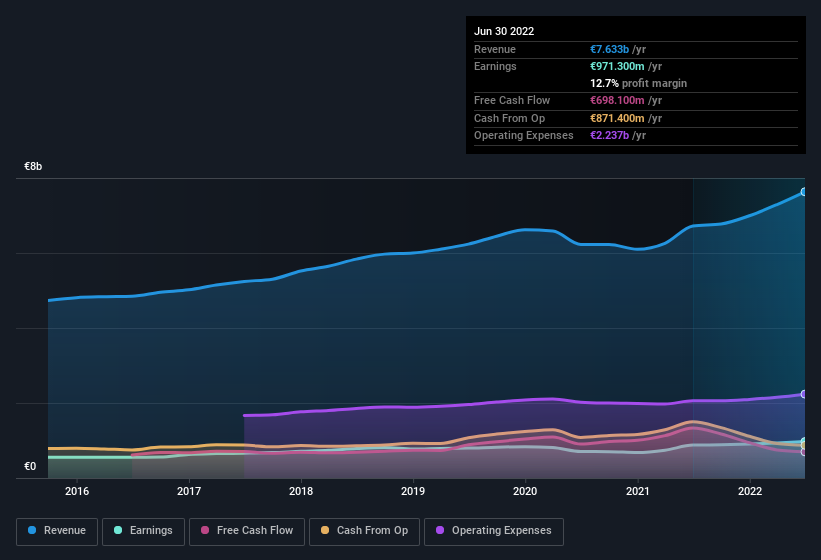Click the Cash From Op tooltip label

[x=509, y=118]
